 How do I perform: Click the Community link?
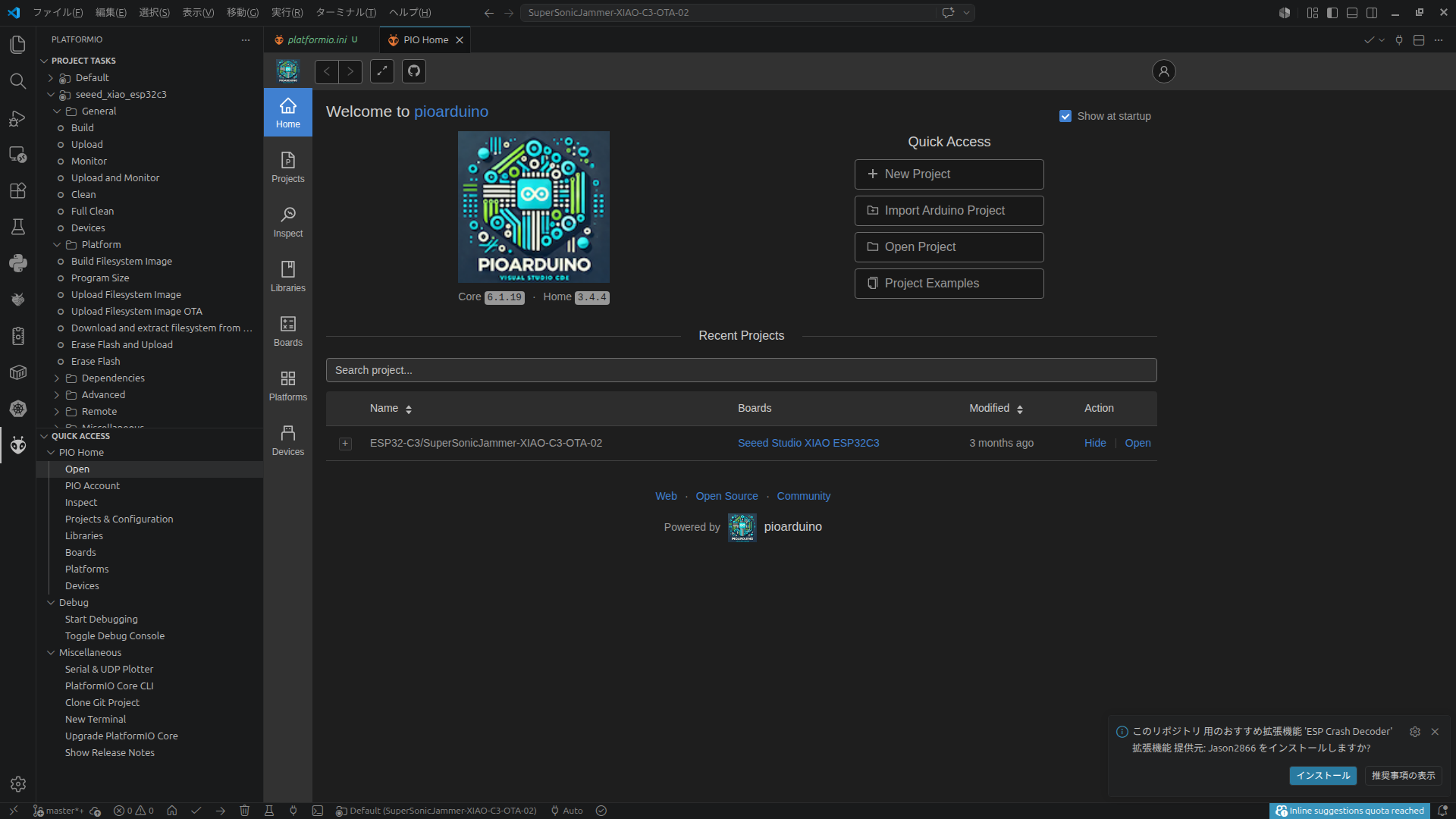(x=804, y=497)
